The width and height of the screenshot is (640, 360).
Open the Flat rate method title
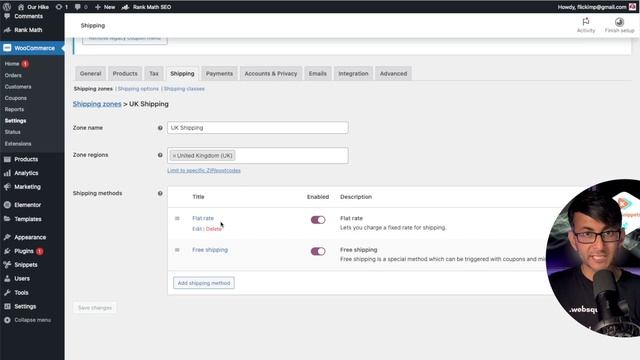tap(203, 218)
